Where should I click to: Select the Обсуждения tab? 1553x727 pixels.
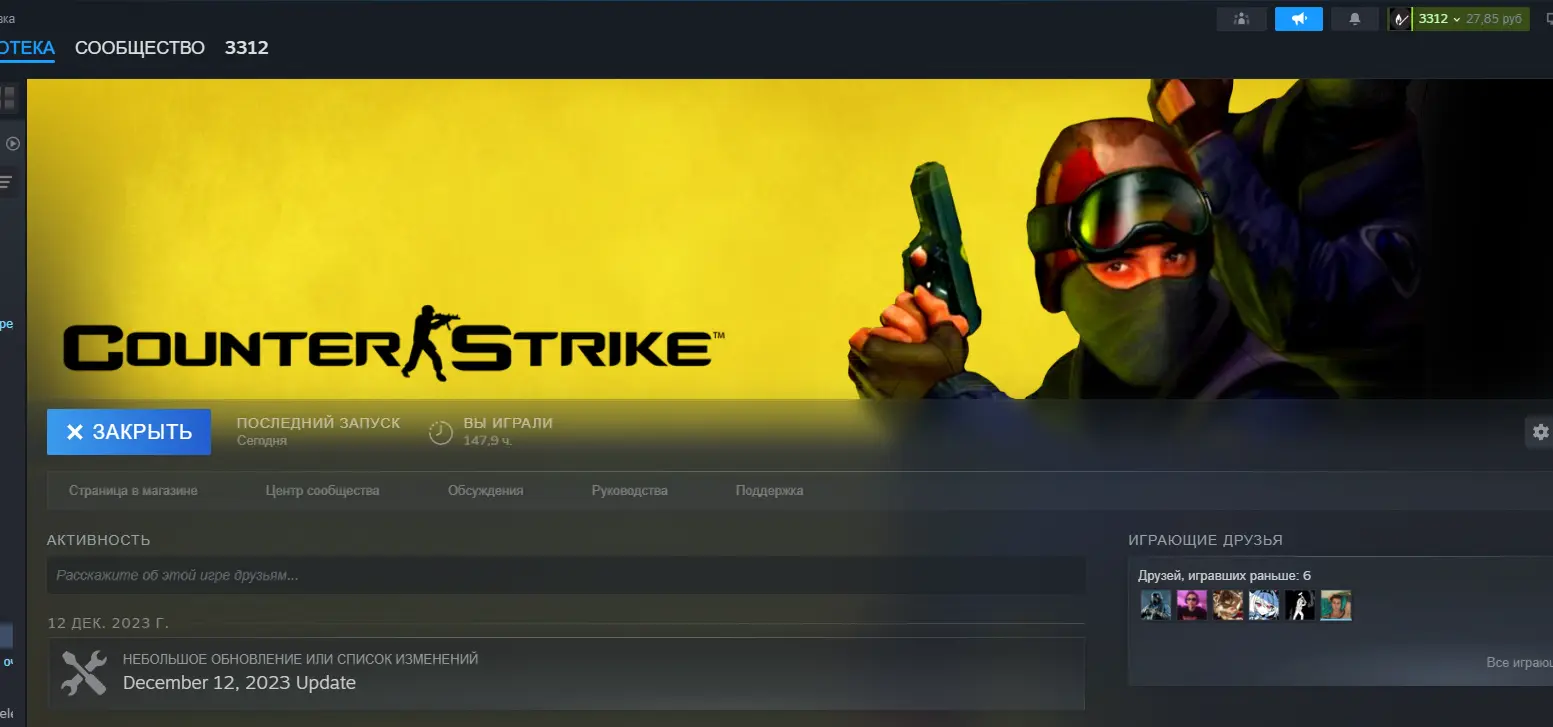pos(486,491)
